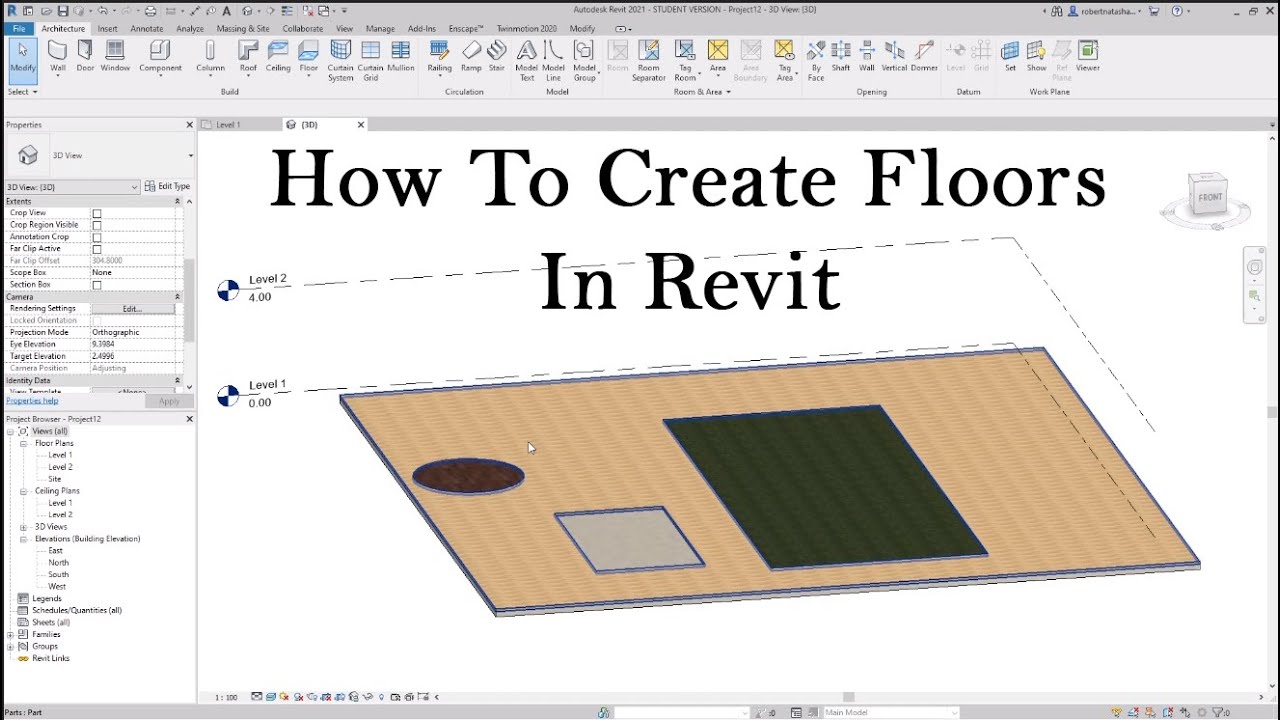Open the 3D View type selector dropdown

point(190,156)
